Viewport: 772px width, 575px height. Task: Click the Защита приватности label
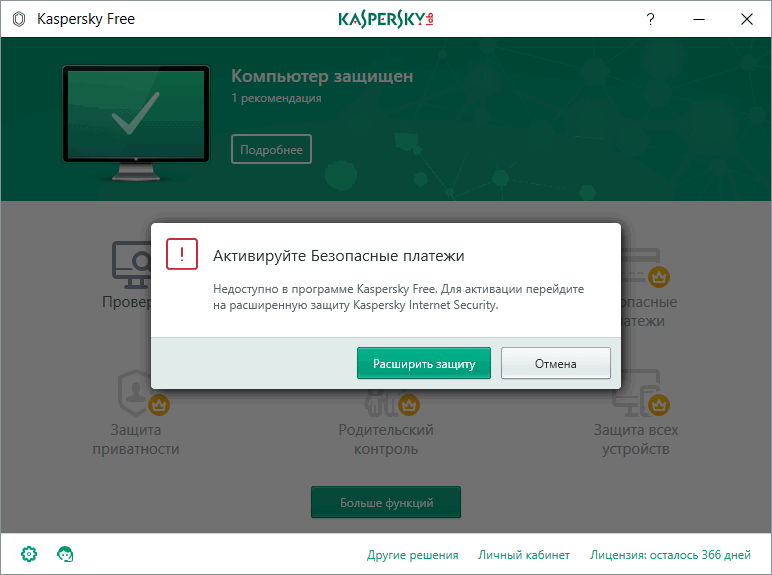[136, 439]
